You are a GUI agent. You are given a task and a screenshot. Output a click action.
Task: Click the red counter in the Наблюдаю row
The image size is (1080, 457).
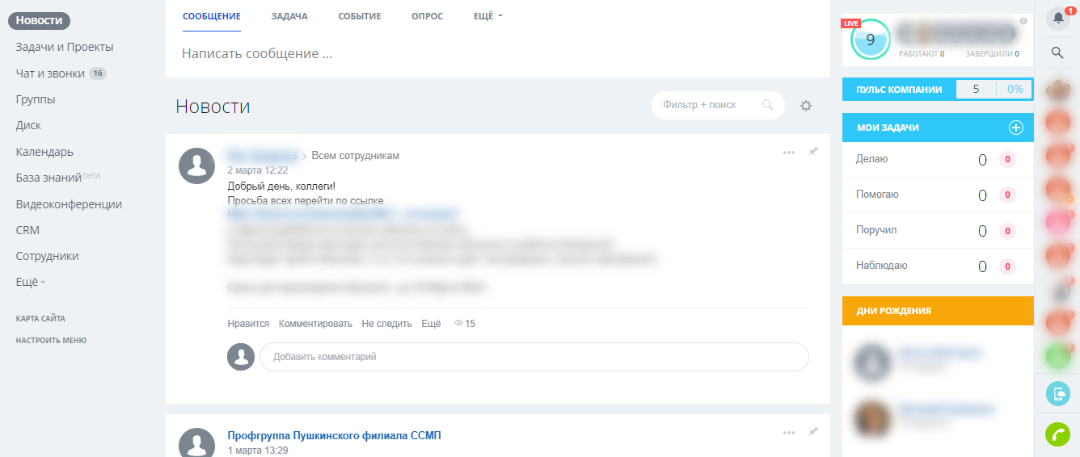pyautogui.click(x=1008, y=266)
